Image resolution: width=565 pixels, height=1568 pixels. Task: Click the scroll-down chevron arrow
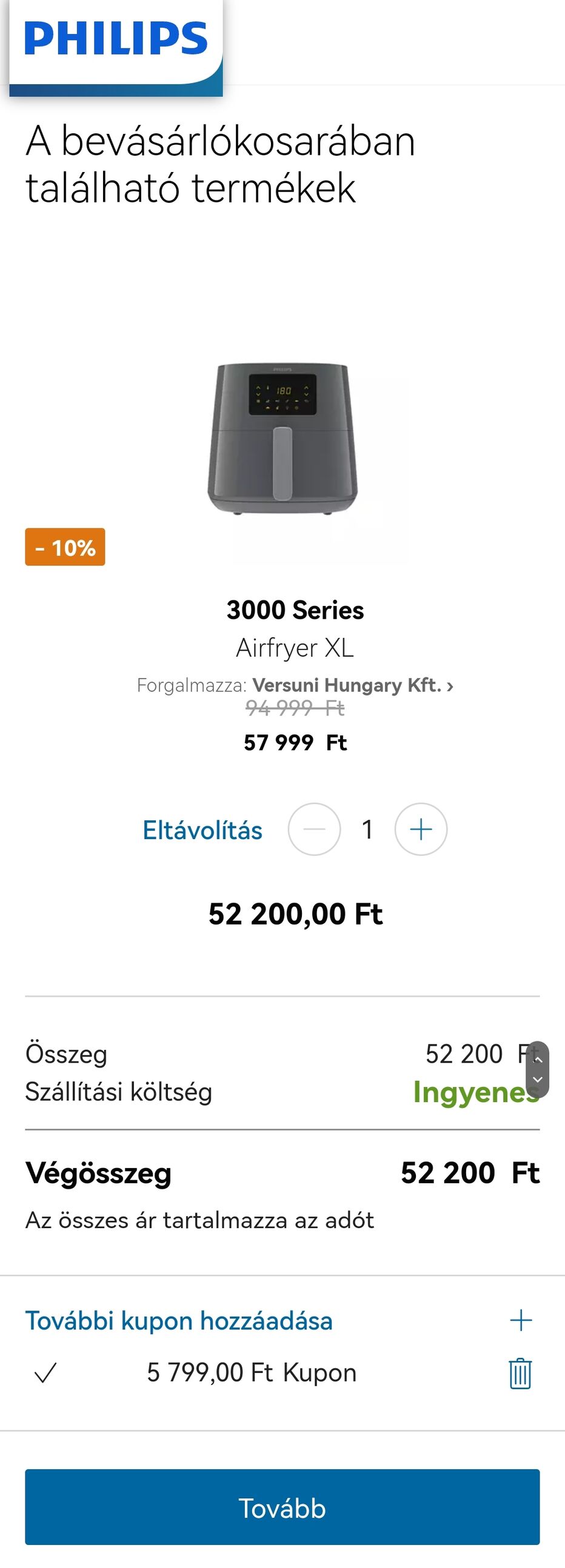coord(538,1080)
